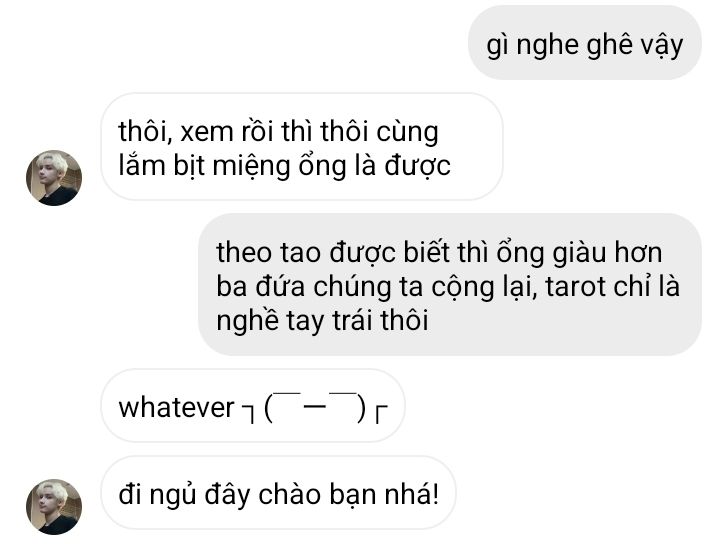Click the text 'chào bạn nhá!'
The image size is (720, 544).
(x=349, y=494)
